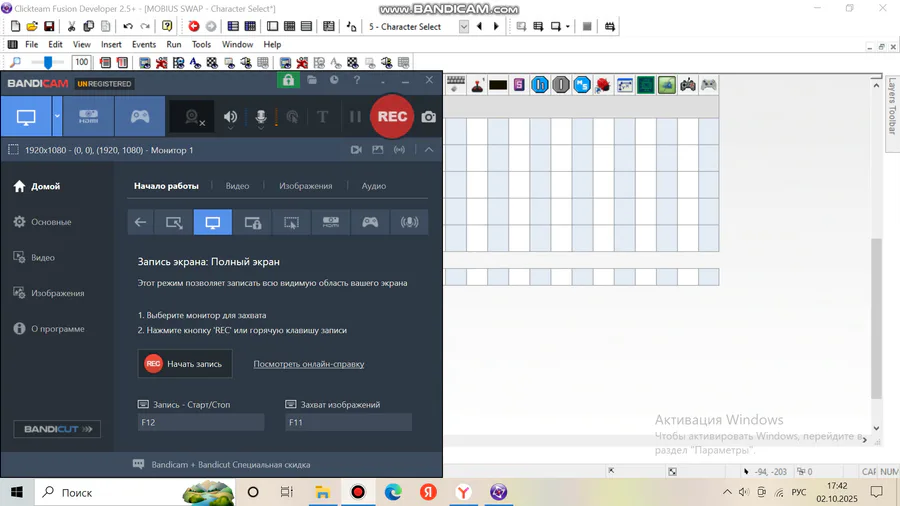The image size is (900, 506).
Task: Toggle the microphone in Bandicam
Action: (x=261, y=117)
